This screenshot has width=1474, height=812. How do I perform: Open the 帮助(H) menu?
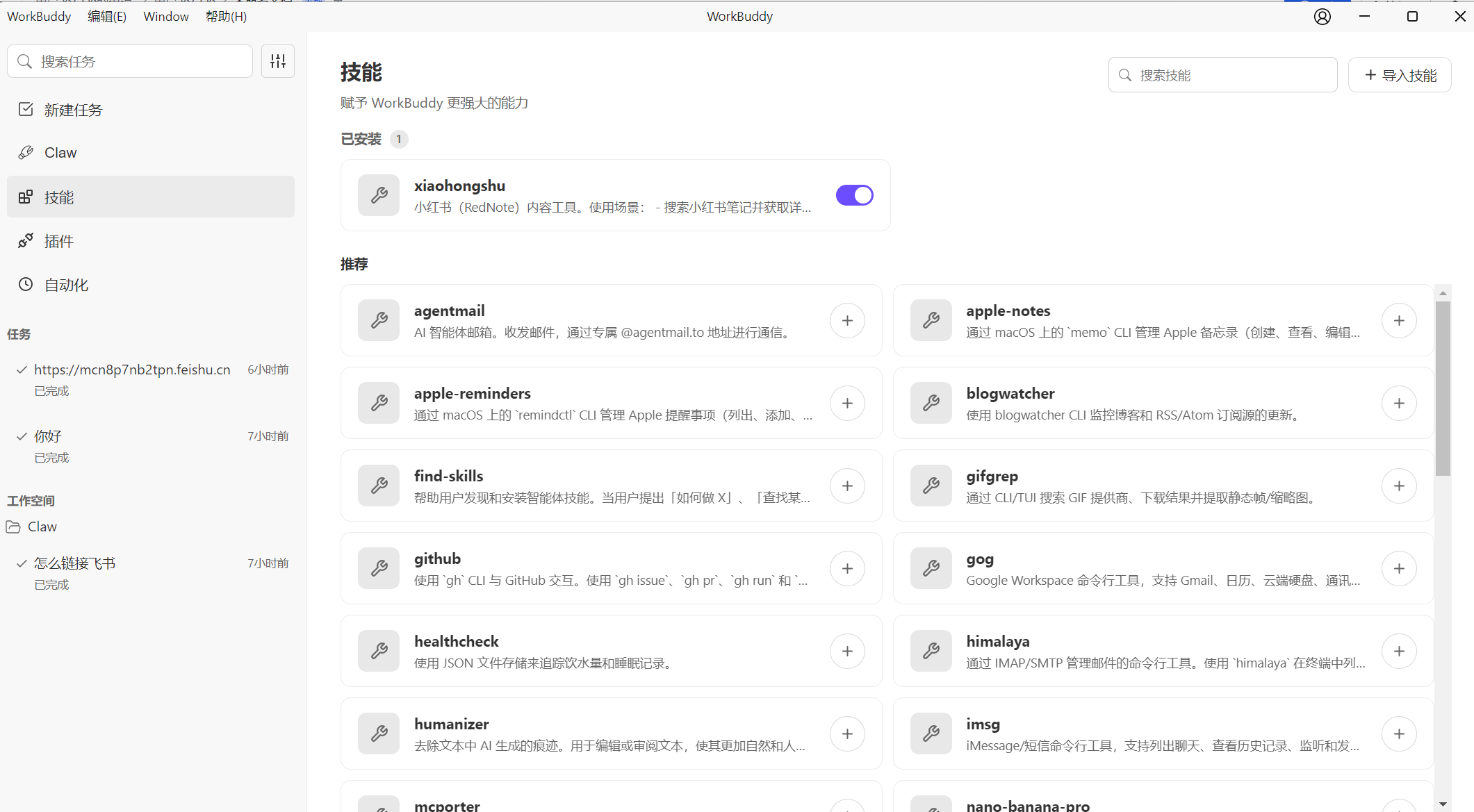coord(226,17)
